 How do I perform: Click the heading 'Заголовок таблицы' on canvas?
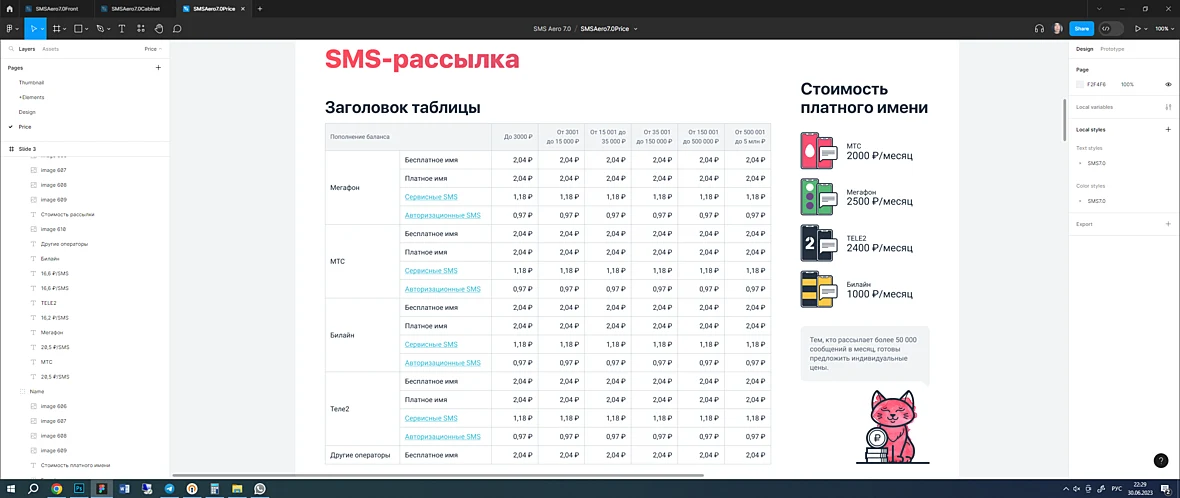[403, 108]
